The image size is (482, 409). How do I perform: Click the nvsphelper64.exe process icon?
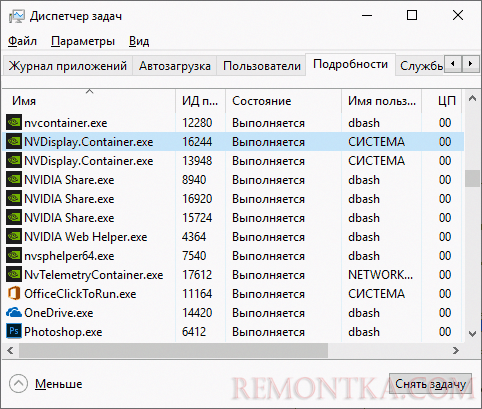point(14,255)
